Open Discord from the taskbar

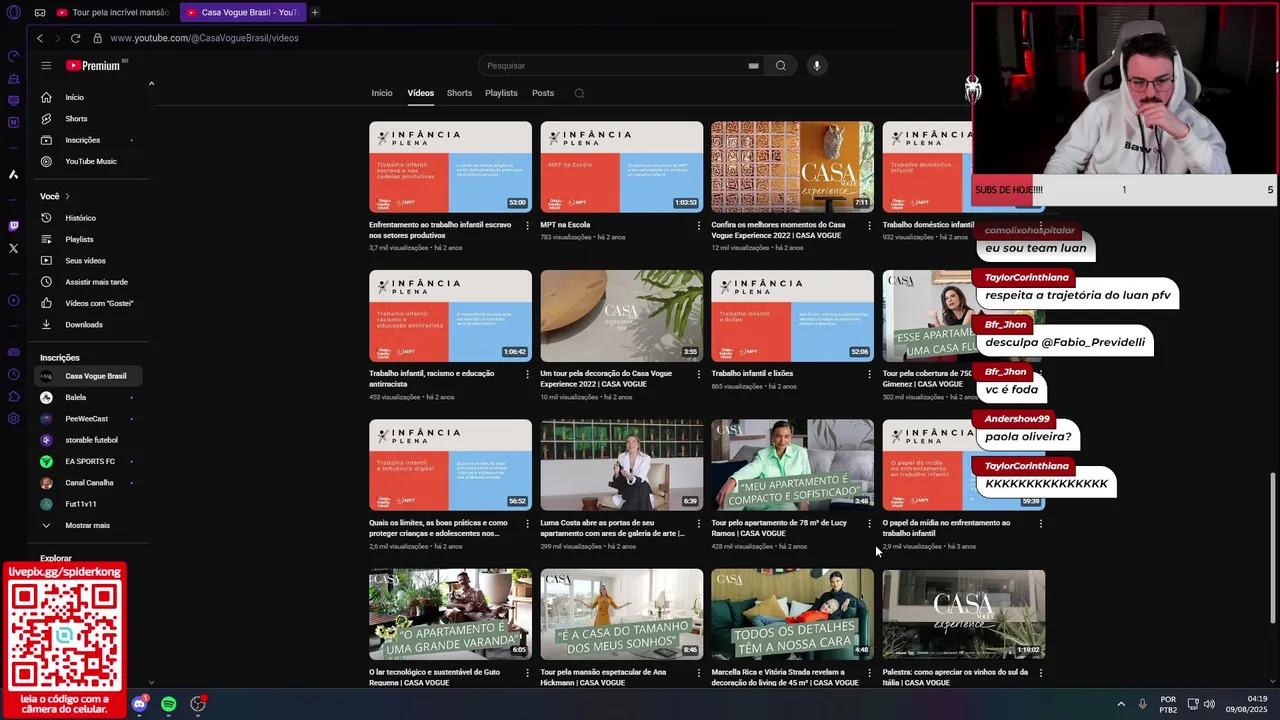[x=139, y=704]
